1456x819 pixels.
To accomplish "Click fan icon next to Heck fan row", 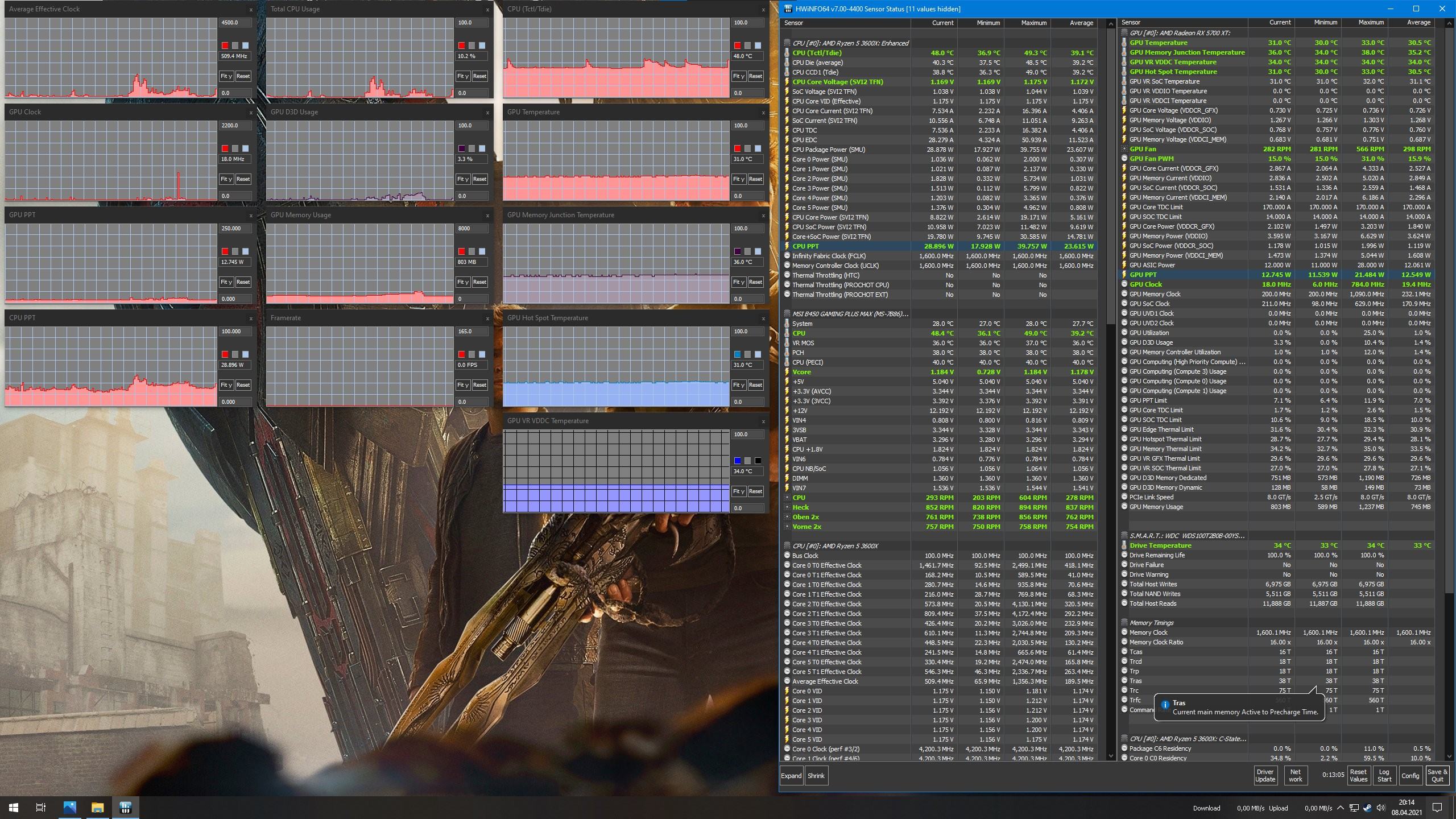I will [787, 507].
